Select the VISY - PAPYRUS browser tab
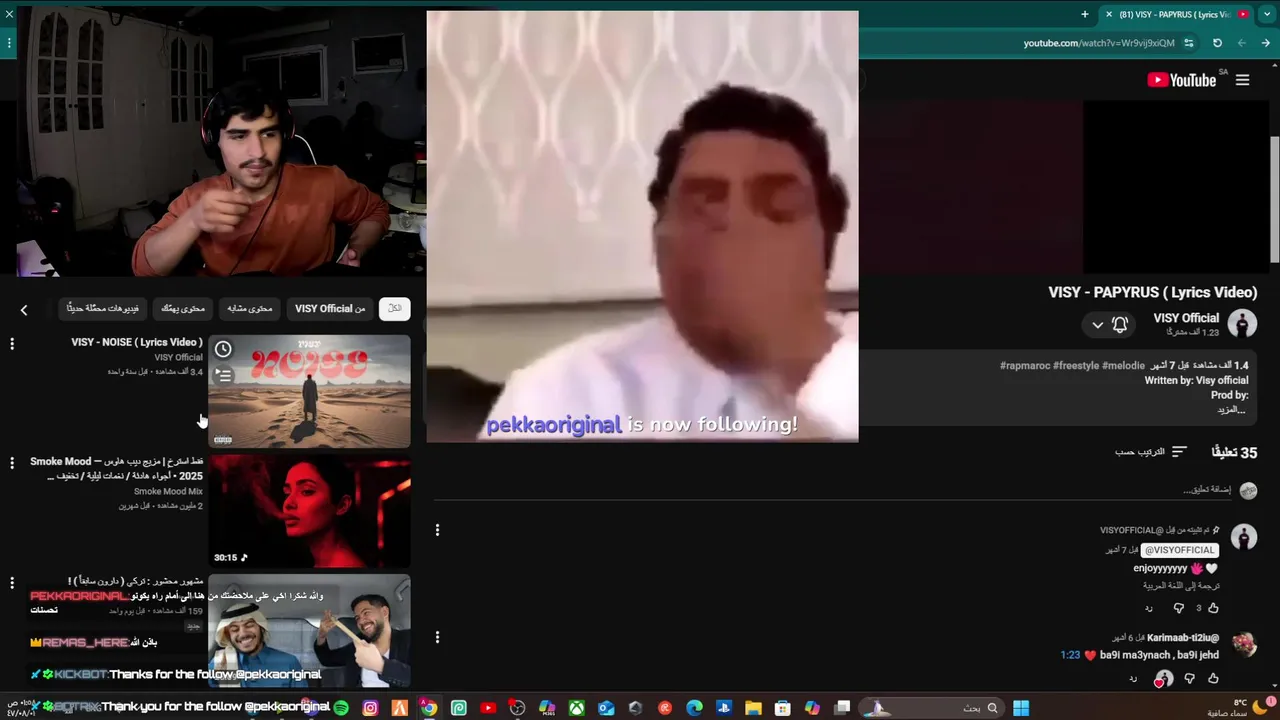The image size is (1280, 720). pos(1175,14)
